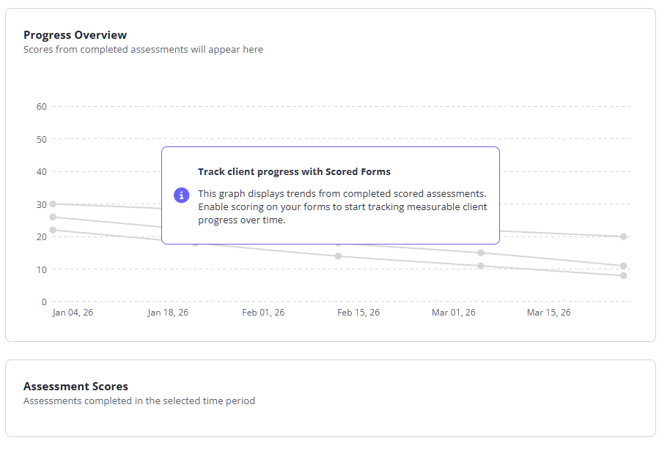The width and height of the screenshot is (670, 451).
Task: Select the lowest data point above Jan 04
Action: [52, 230]
